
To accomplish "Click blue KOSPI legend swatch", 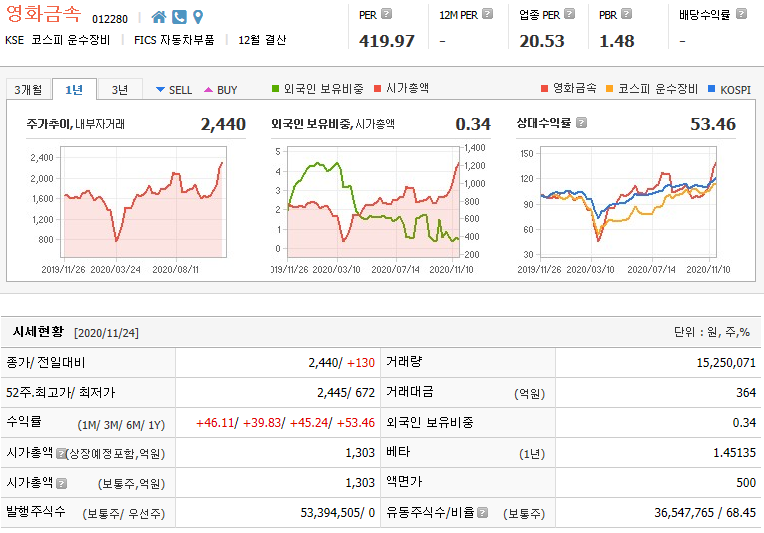I will pos(711,89).
